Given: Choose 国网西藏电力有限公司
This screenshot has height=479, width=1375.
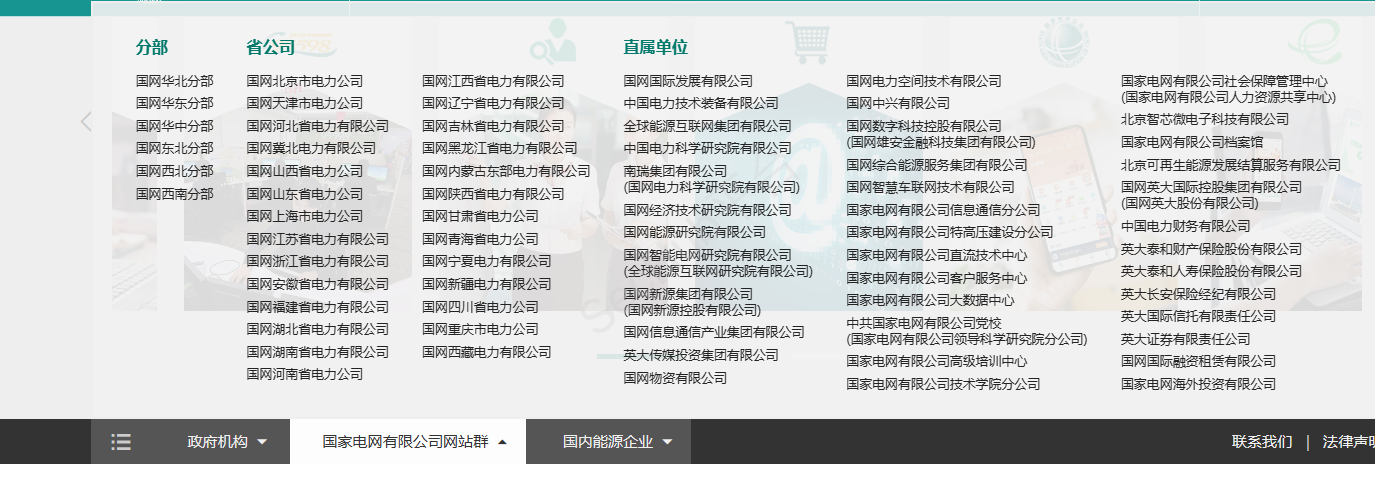Looking at the screenshot, I should (x=486, y=352).
